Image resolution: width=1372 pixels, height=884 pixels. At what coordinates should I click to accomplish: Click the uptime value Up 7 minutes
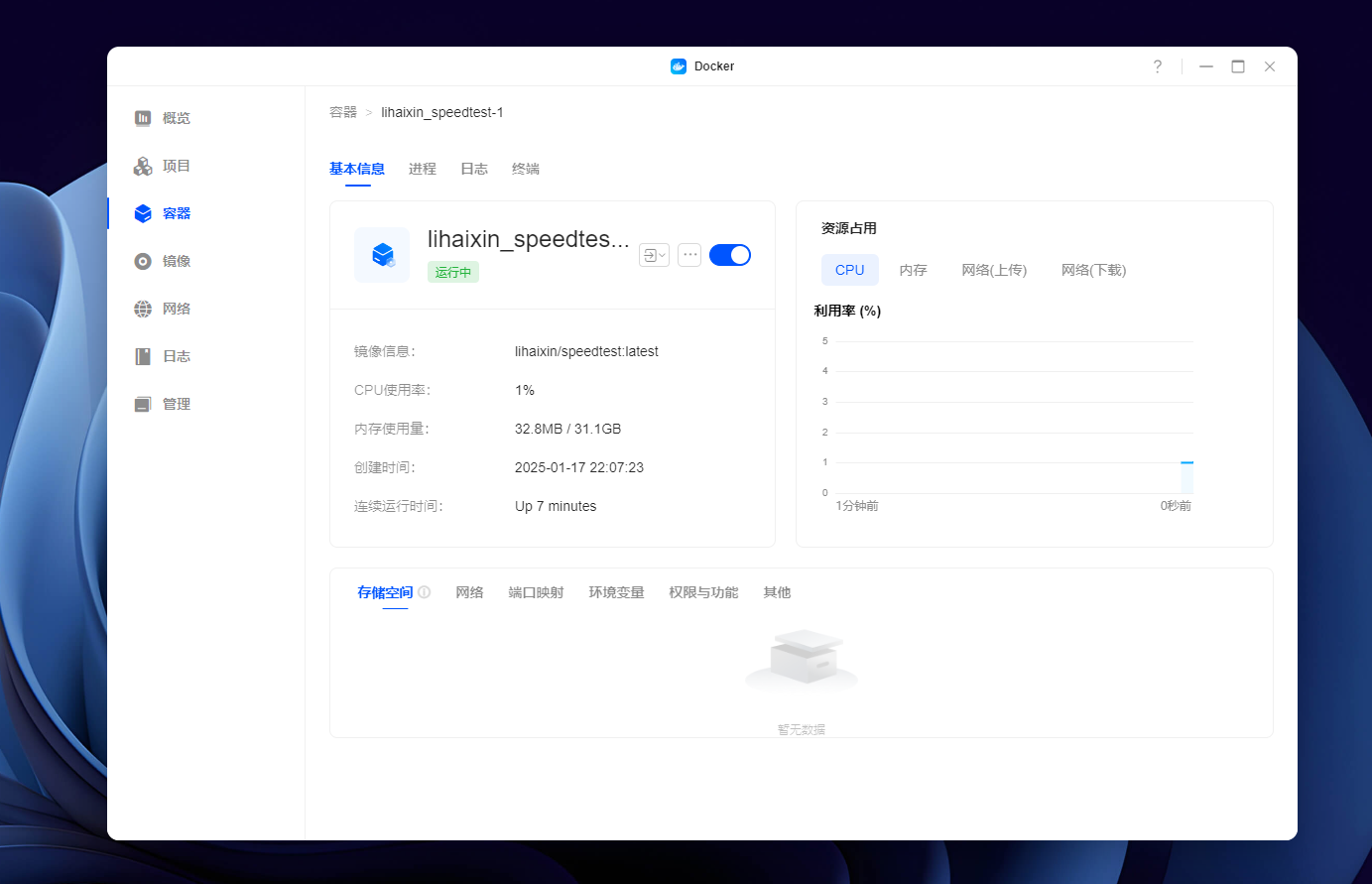coord(556,506)
